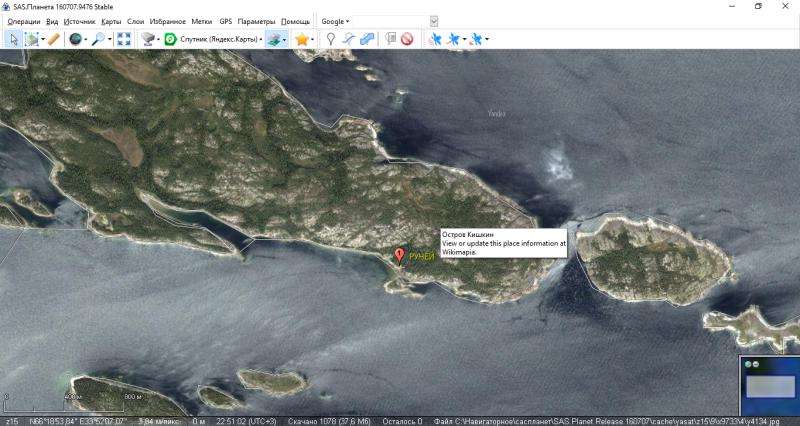This screenshot has height=426, width=800.
Task: Click the add polygon mark icon
Action: coord(366,39)
